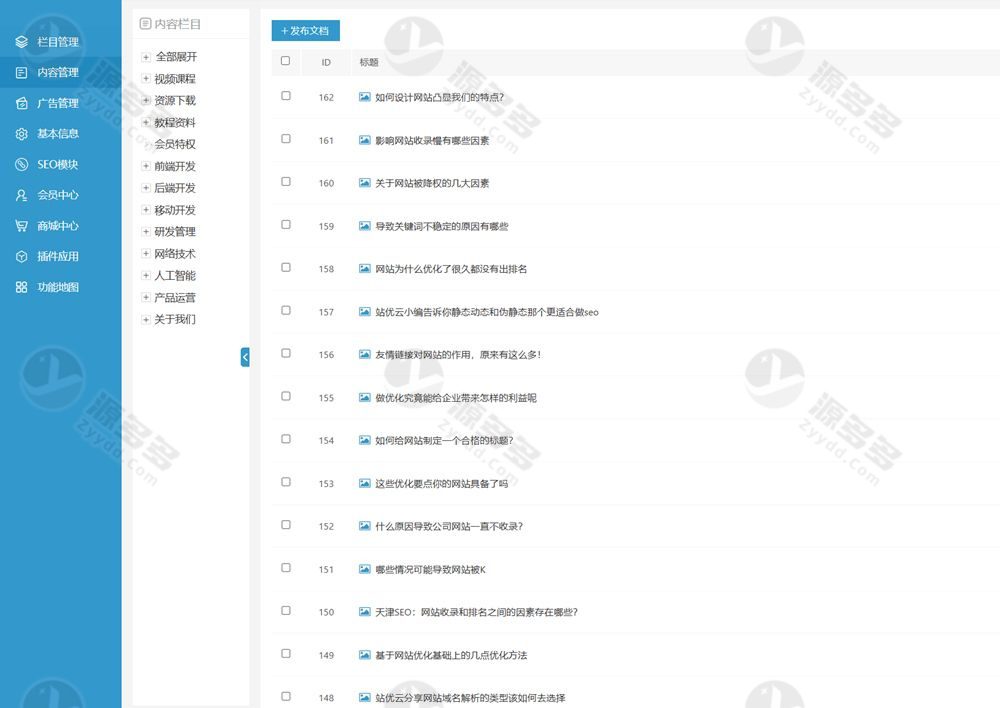Viewport: 1000px width, 708px height.
Task: Click the 商城中心 shopping cart icon
Action: pos(21,226)
